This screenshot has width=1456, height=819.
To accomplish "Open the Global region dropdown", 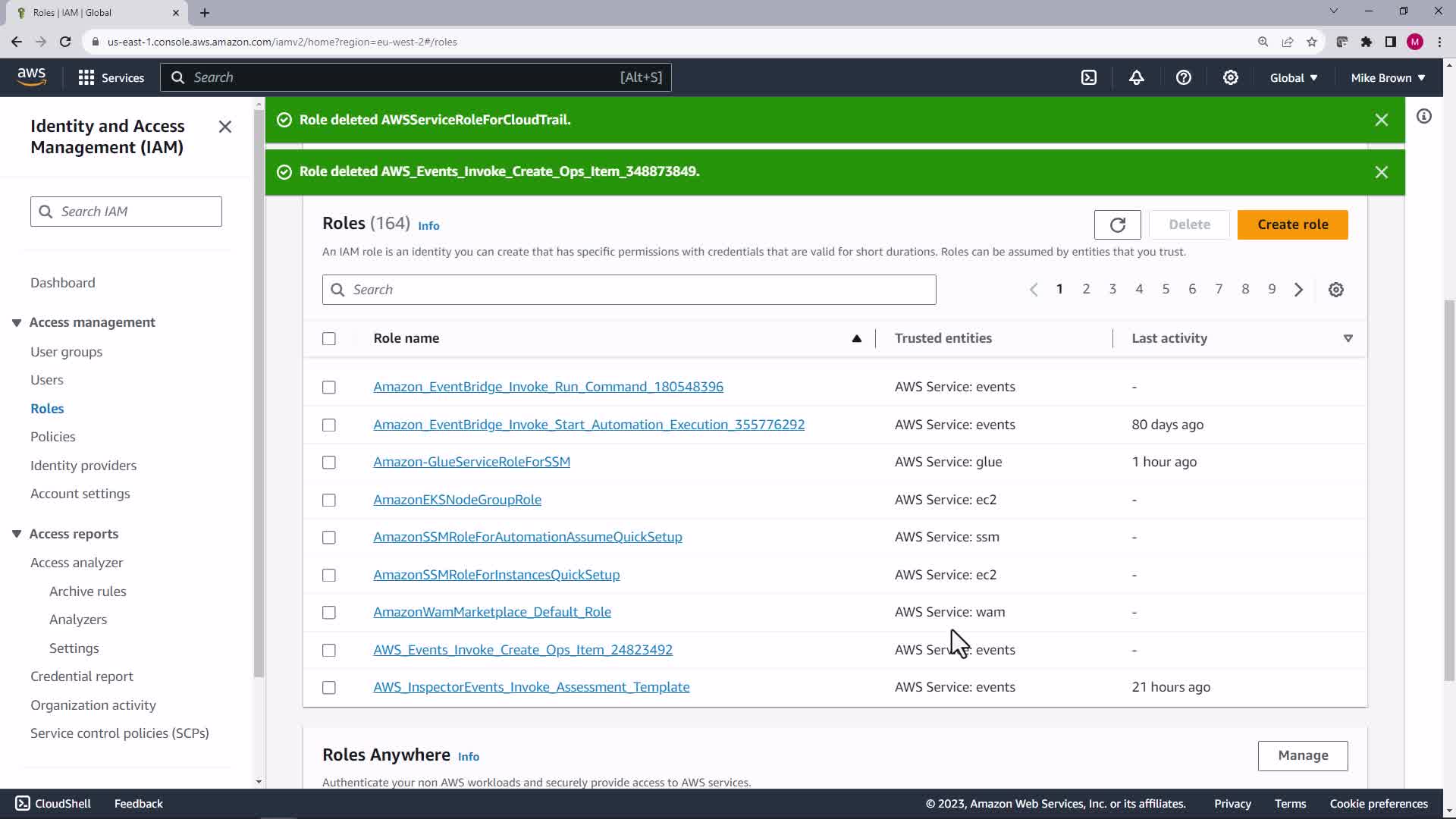I will tap(1293, 77).
